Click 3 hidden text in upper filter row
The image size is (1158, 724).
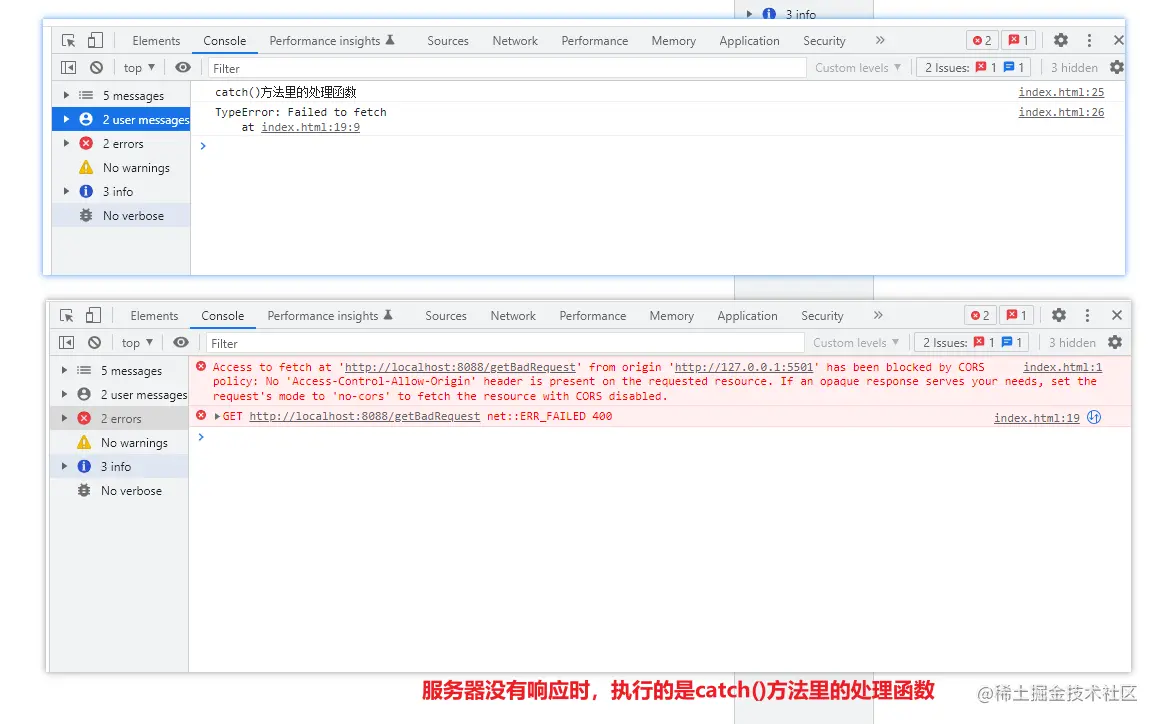point(1074,68)
